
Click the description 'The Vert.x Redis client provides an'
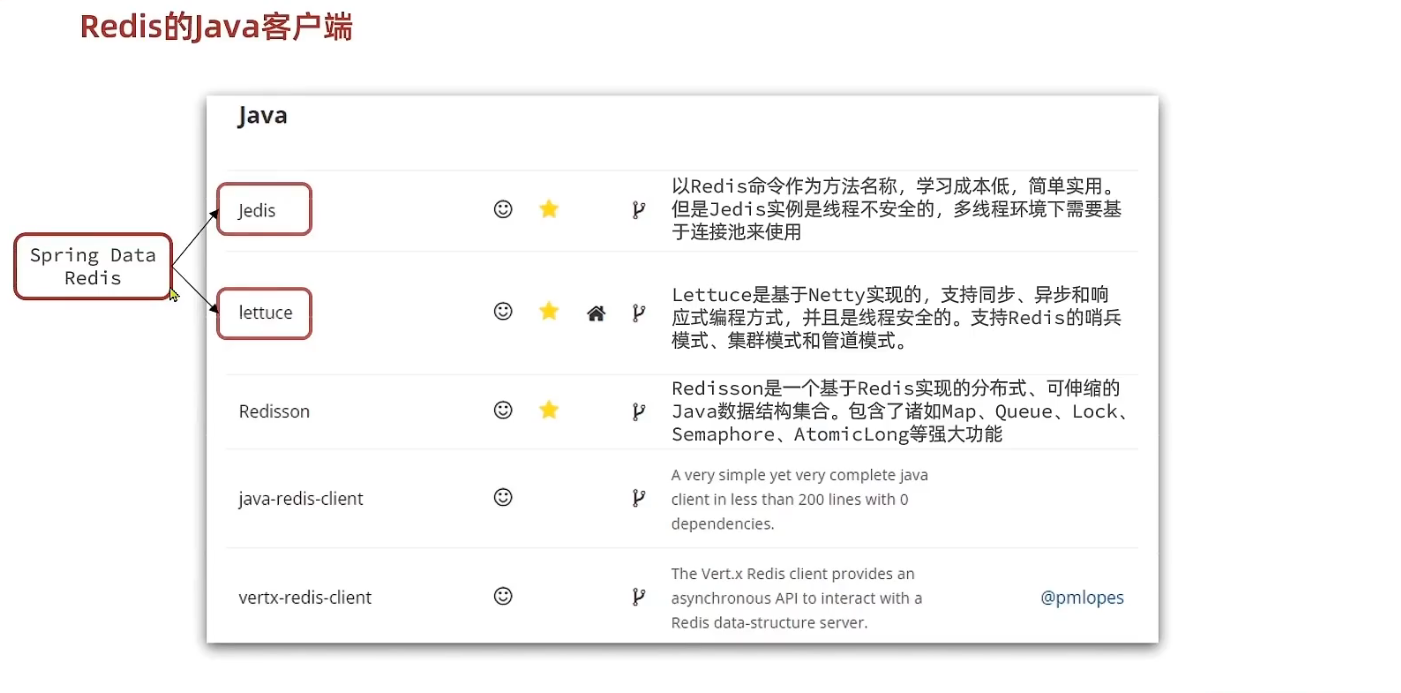(x=797, y=598)
